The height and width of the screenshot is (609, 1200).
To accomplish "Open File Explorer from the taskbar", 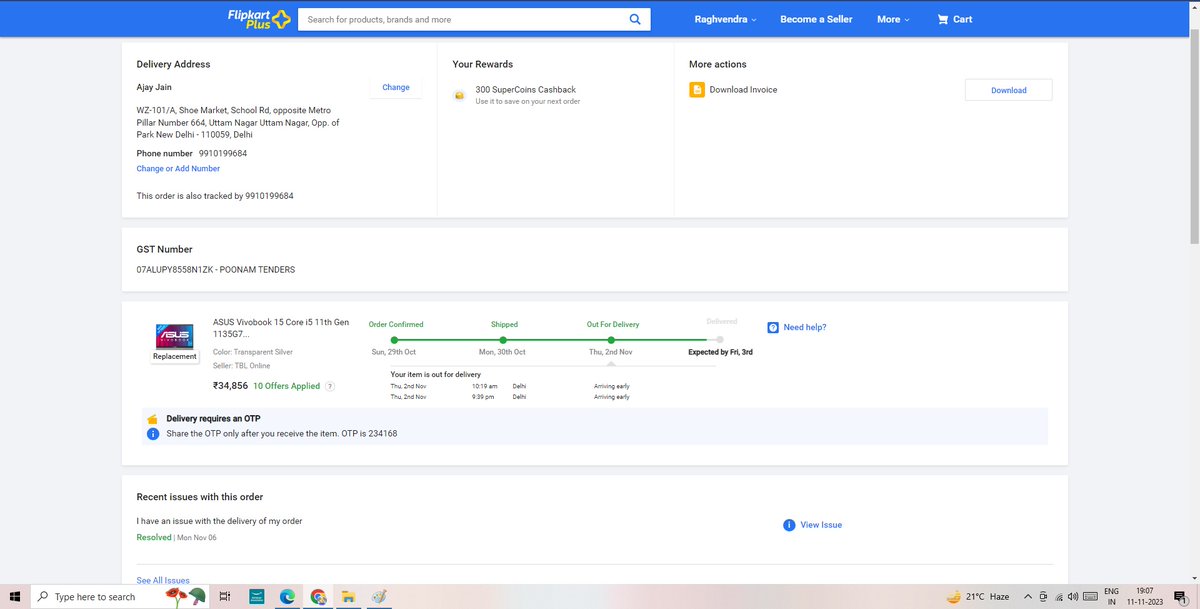I will [348, 597].
